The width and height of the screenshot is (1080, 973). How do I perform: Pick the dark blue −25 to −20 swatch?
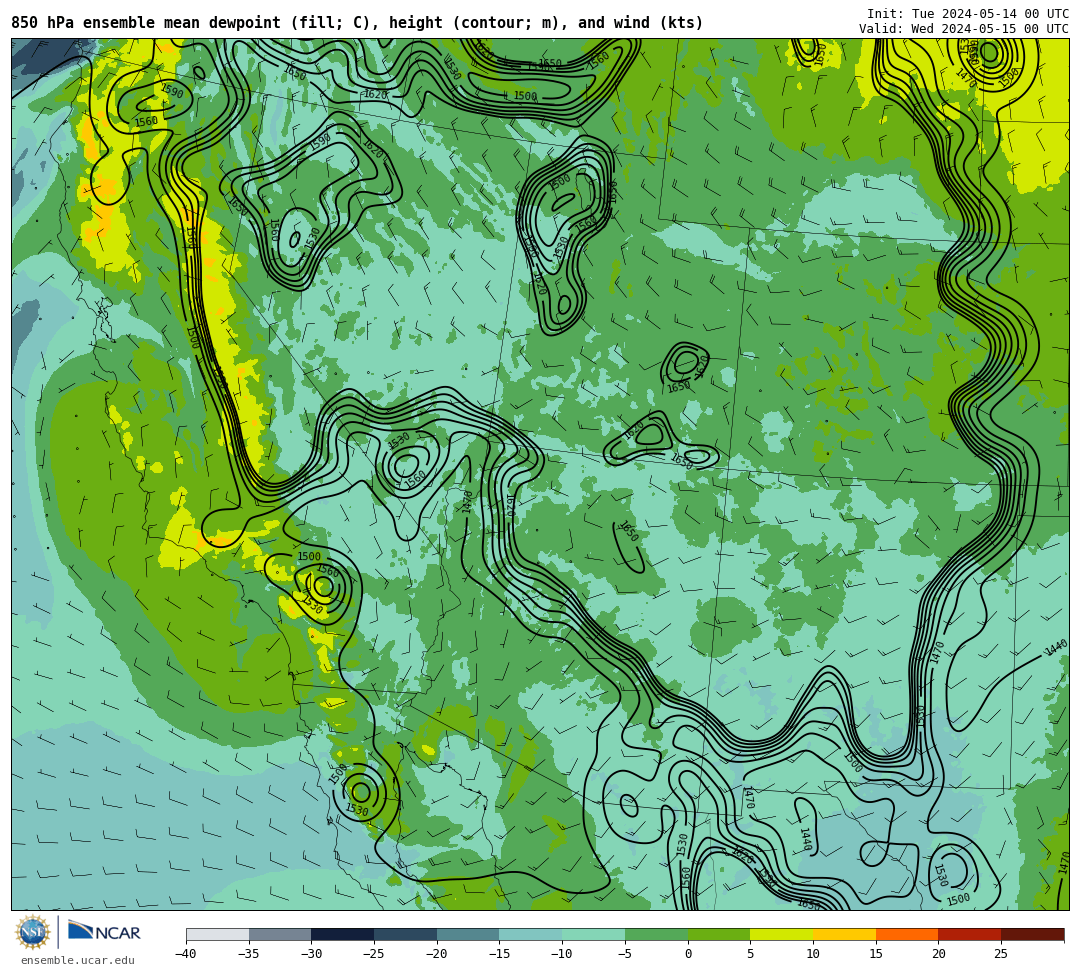point(406,934)
